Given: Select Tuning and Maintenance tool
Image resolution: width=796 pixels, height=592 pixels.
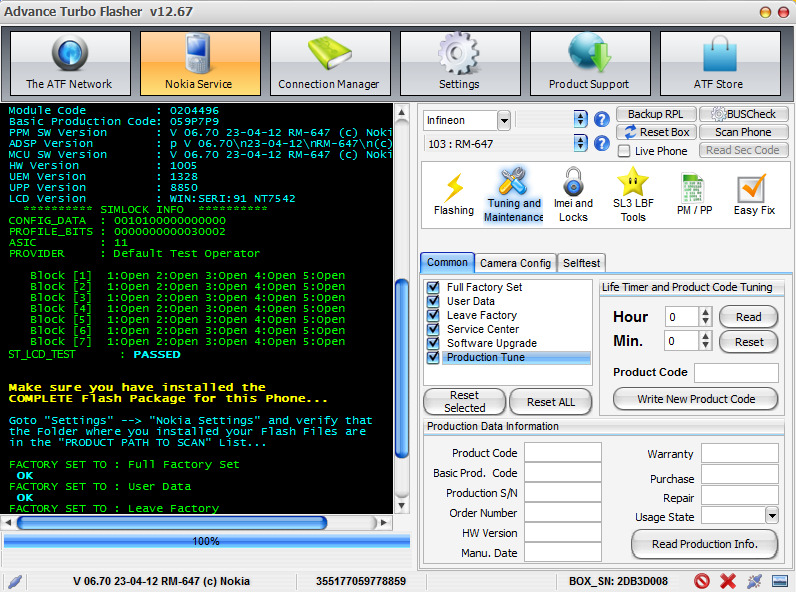Looking at the screenshot, I should pyautogui.click(x=513, y=195).
